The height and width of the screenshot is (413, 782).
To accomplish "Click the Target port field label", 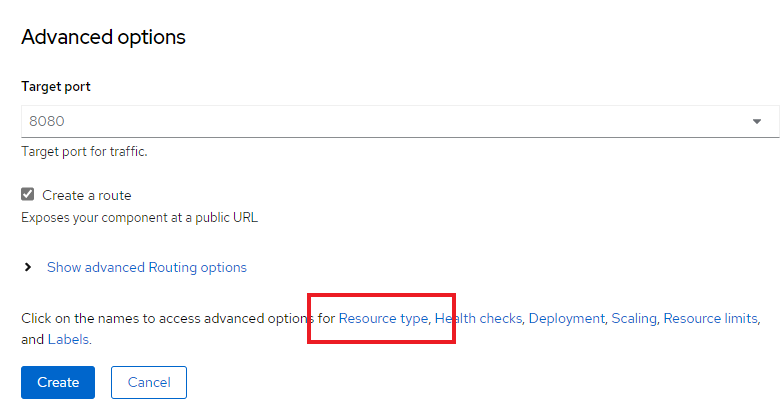I will [56, 86].
